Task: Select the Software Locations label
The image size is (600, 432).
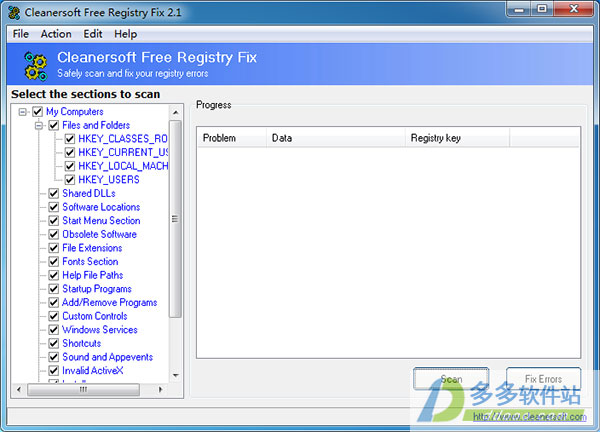Action: (x=101, y=207)
